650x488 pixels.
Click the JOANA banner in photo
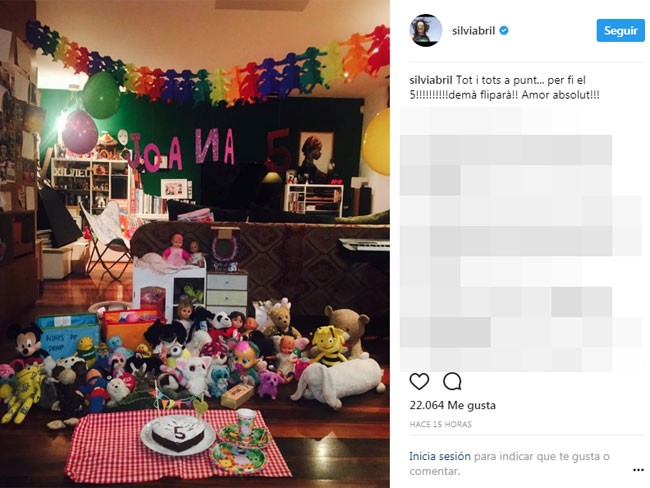pos(182,151)
